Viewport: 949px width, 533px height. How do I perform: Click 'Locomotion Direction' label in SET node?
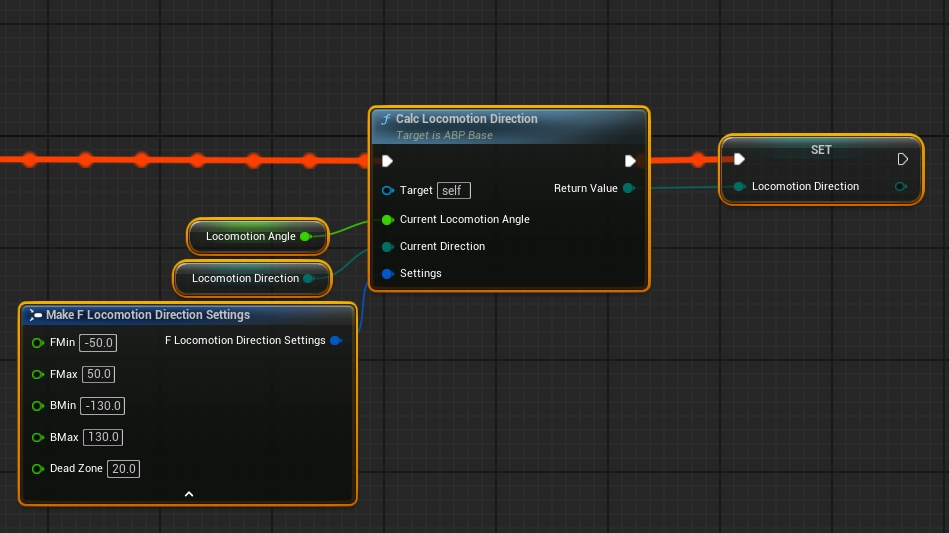(805, 186)
